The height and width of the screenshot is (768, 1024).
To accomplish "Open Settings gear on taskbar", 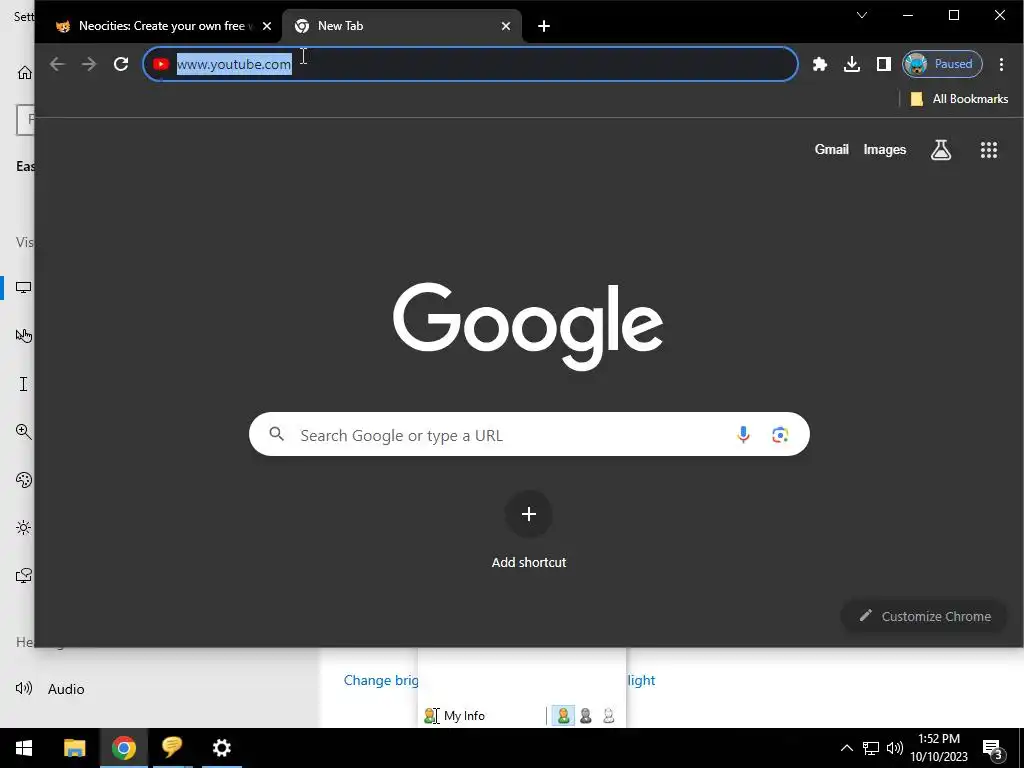I will pos(222,748).
